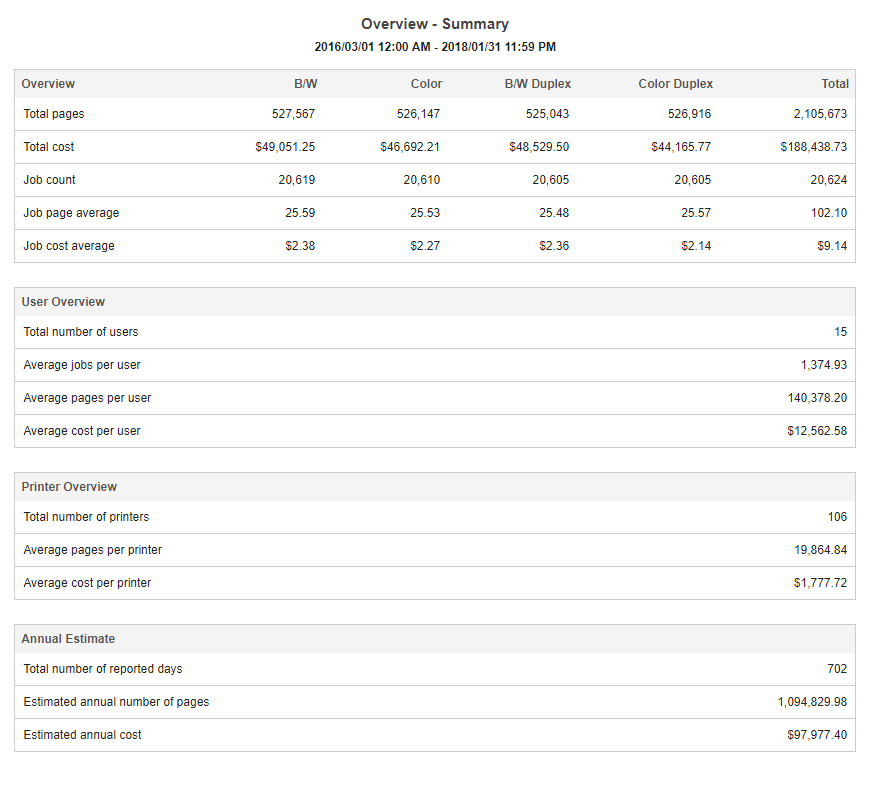Click the Total number of reported days value
Viewport: 884px width, 785px height.
[839, 668]
